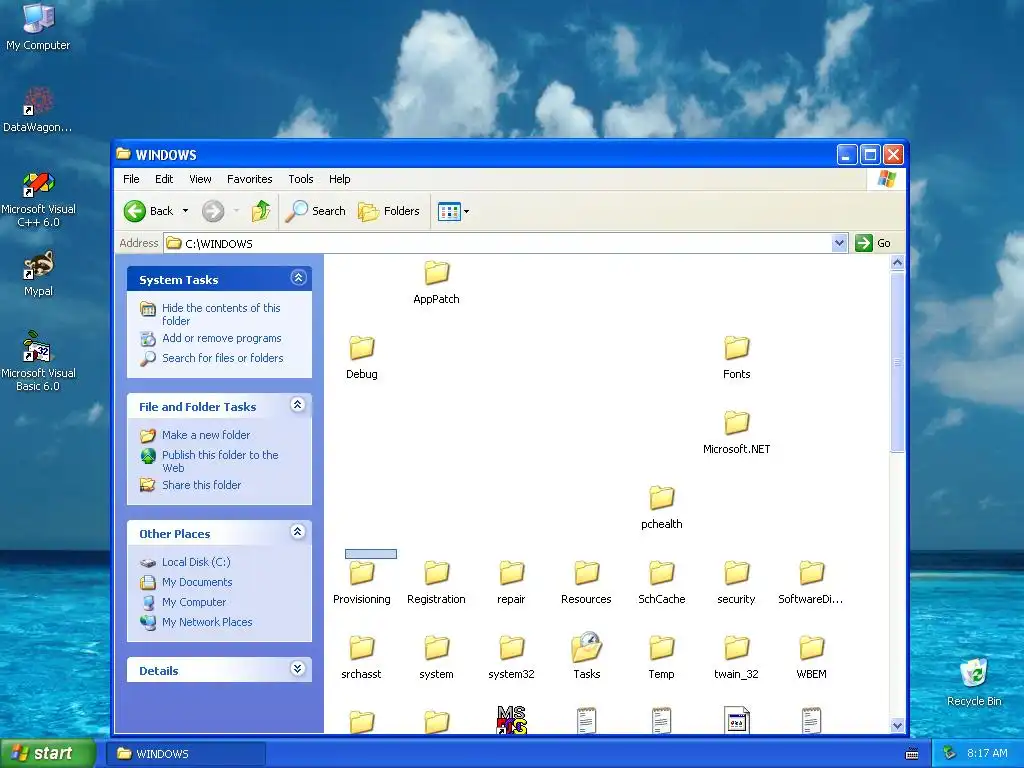1024x768 pixels.
Task: Open the Edit menu
Action: tap(164, 179)
